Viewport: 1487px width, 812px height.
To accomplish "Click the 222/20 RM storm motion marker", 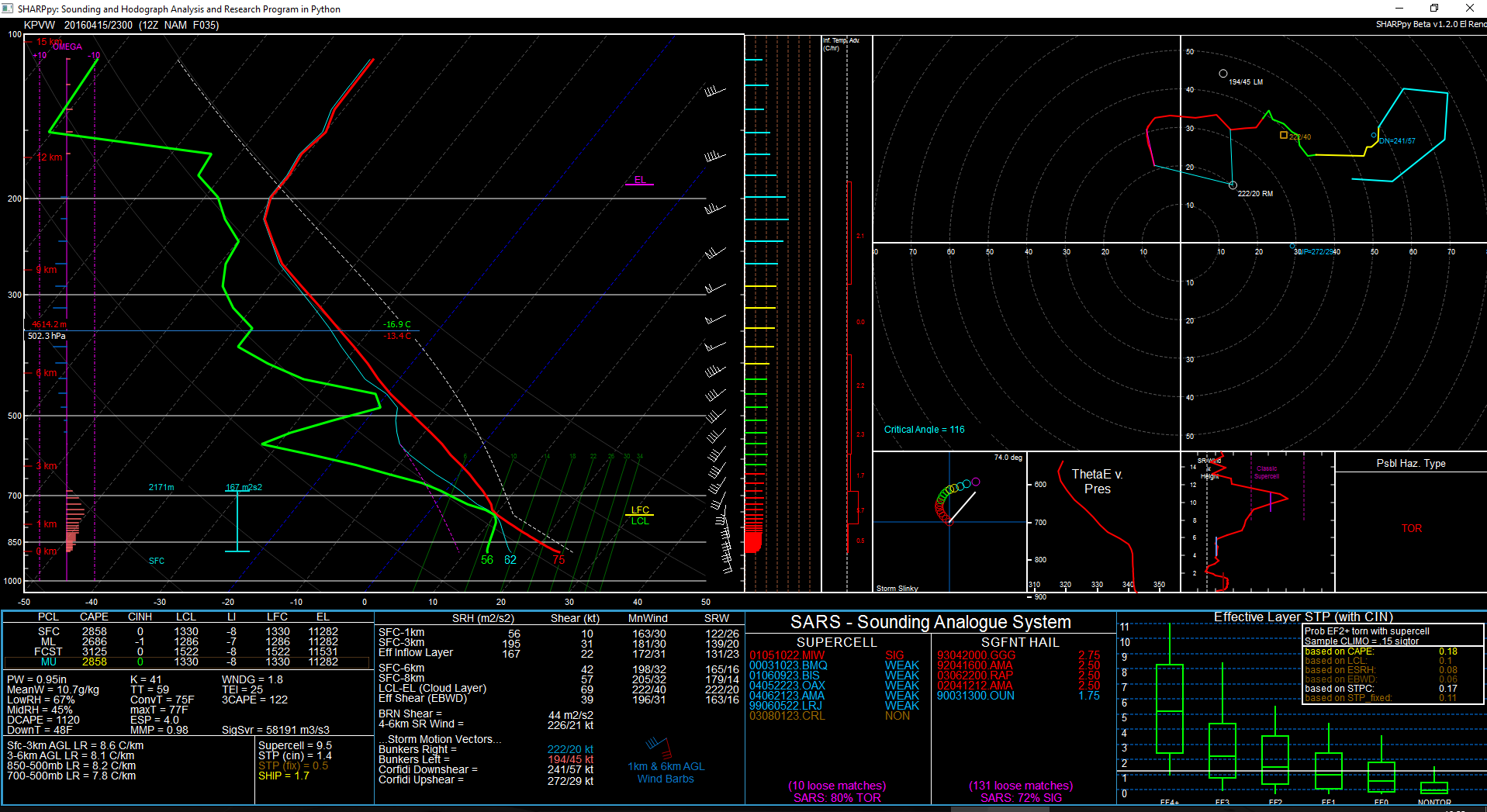I will [x=1233, y=185].
